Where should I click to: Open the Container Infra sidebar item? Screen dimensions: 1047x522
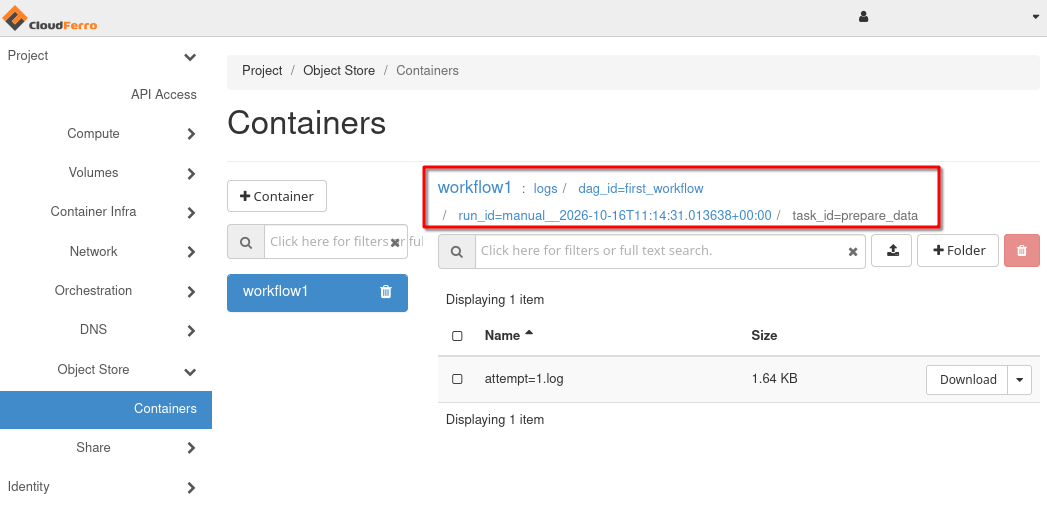coord(93,212)
